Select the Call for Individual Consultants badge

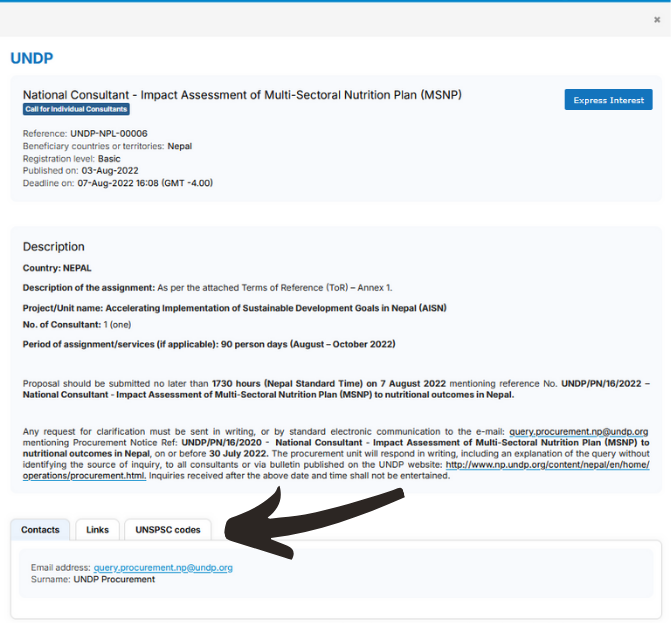tap(76, 109)
